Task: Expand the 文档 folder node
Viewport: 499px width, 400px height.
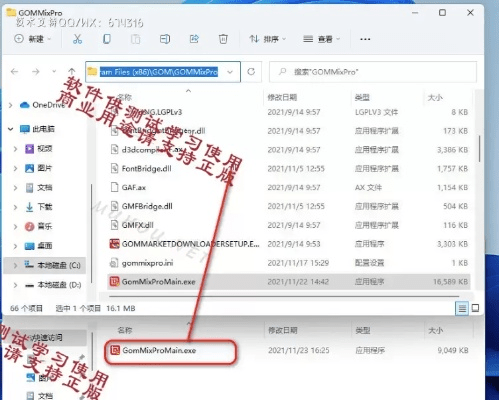Action: (x=15, y=188)
